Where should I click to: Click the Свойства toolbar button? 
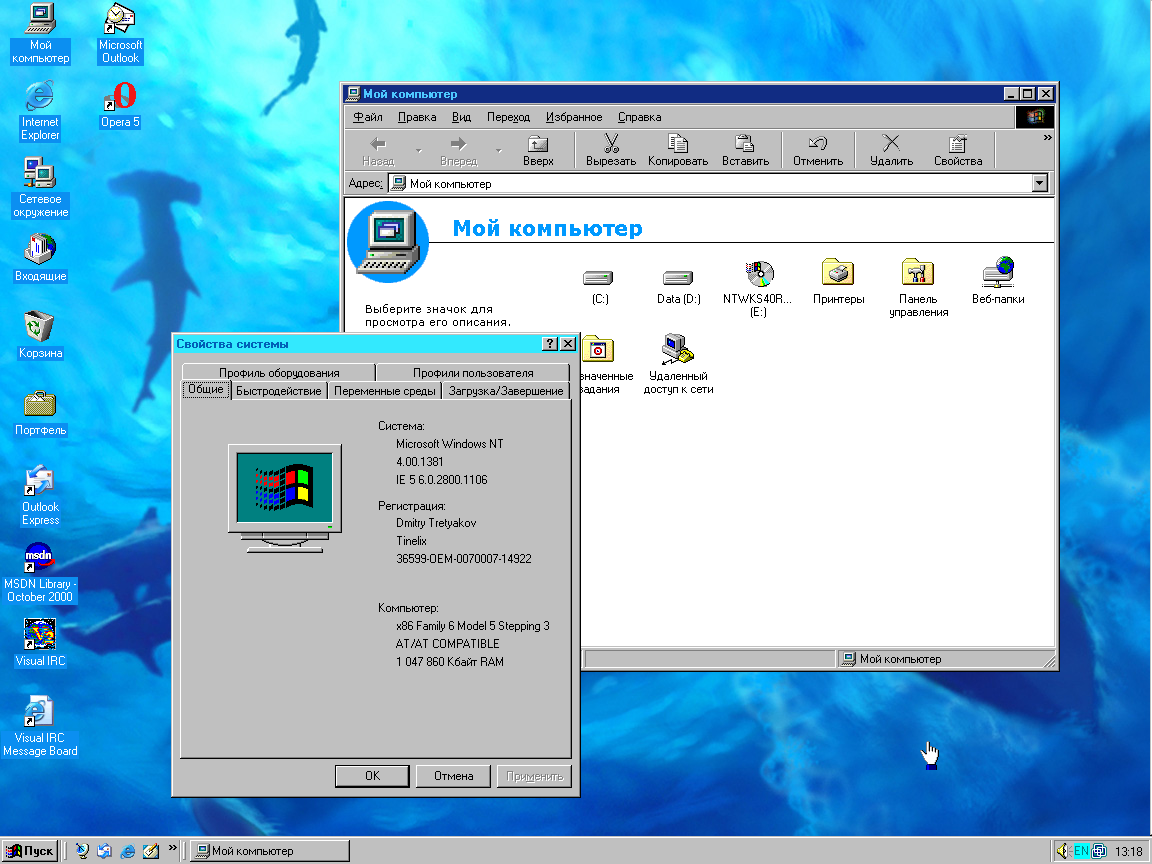958,150
